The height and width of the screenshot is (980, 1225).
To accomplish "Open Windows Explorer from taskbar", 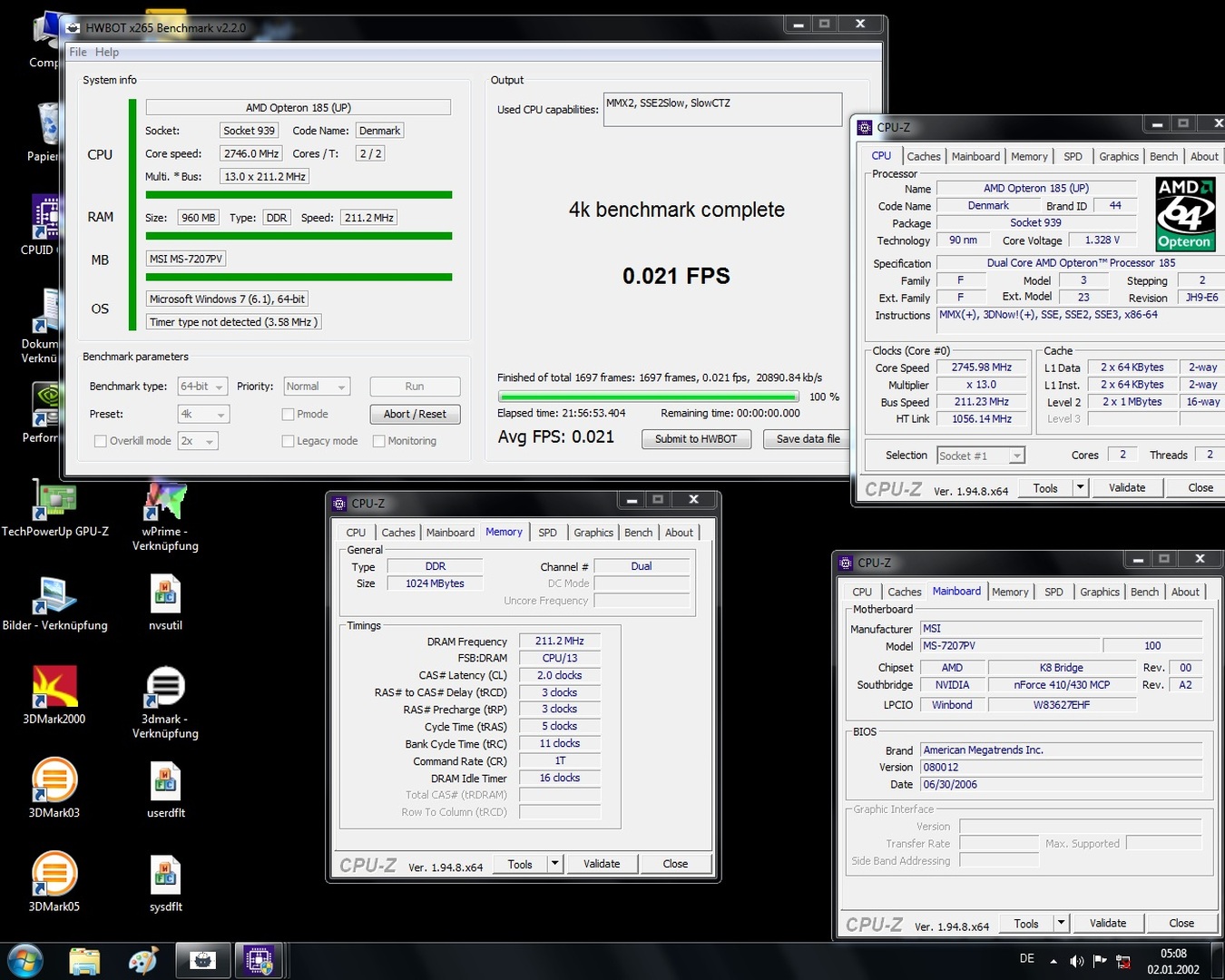I will tap(84, 962).
